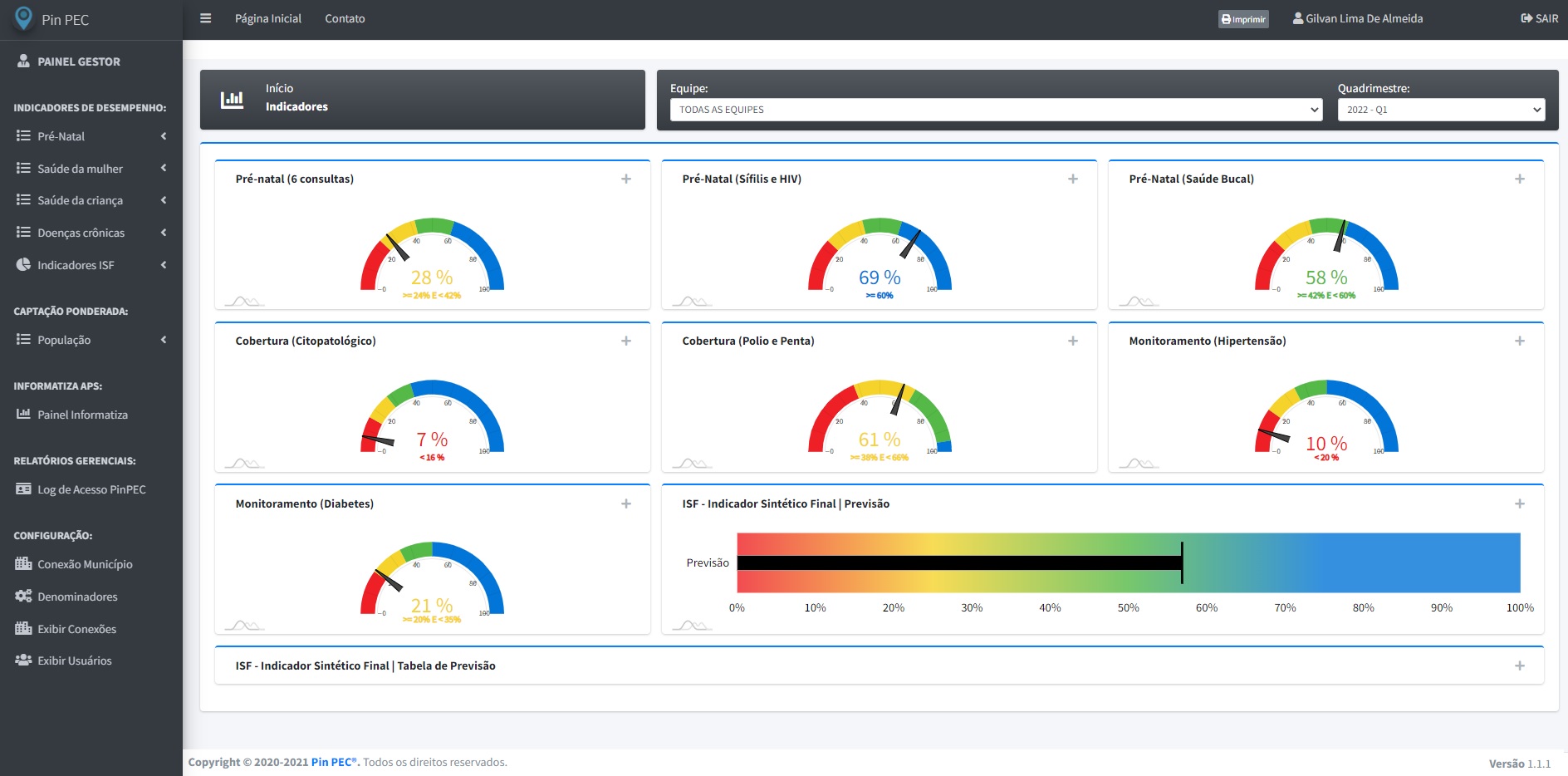Click the trend curve icon in Polio e Penta card
Screen dimensions: 1568x776
click(691, 464)
